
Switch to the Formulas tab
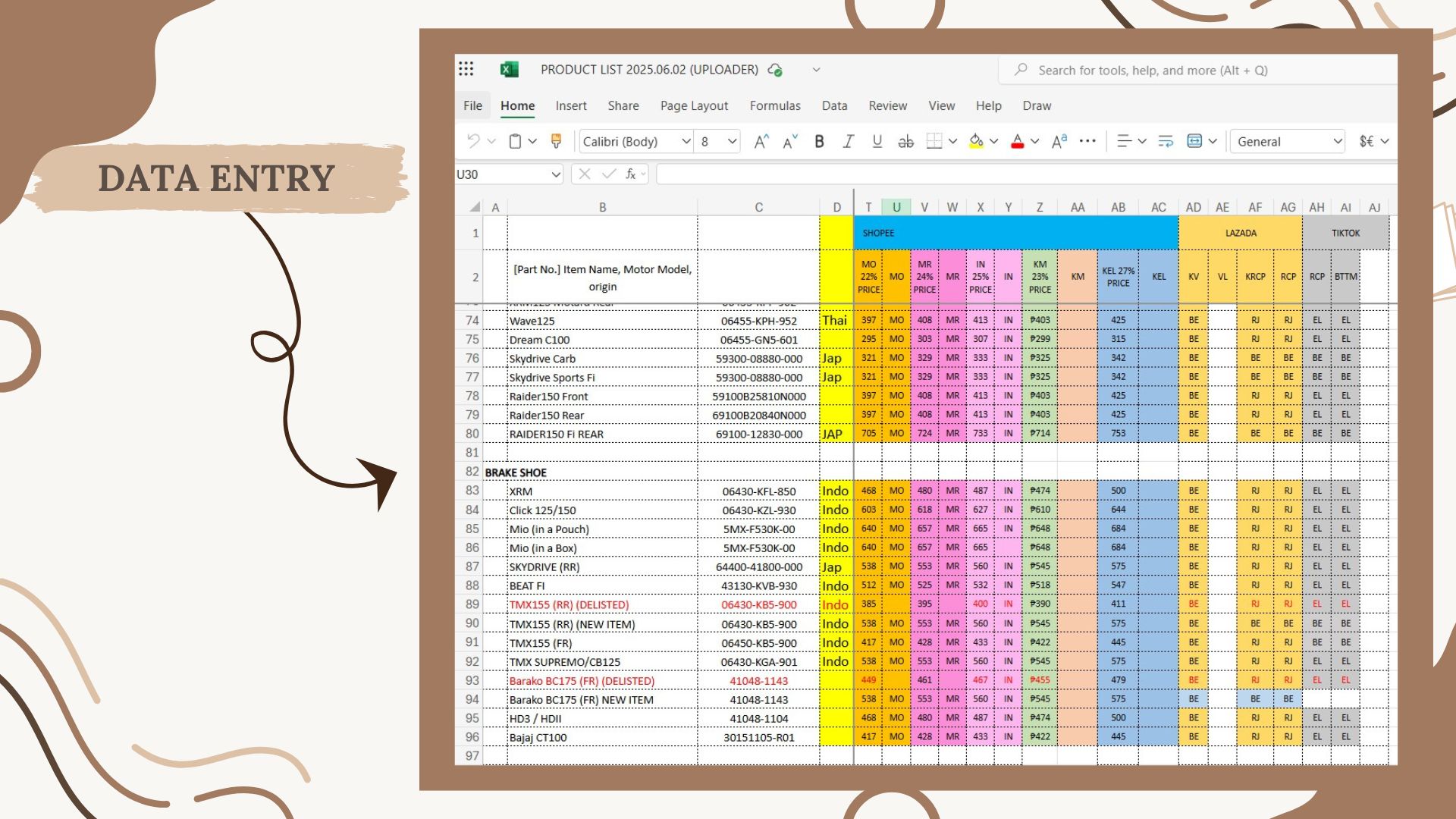(775, 105)
